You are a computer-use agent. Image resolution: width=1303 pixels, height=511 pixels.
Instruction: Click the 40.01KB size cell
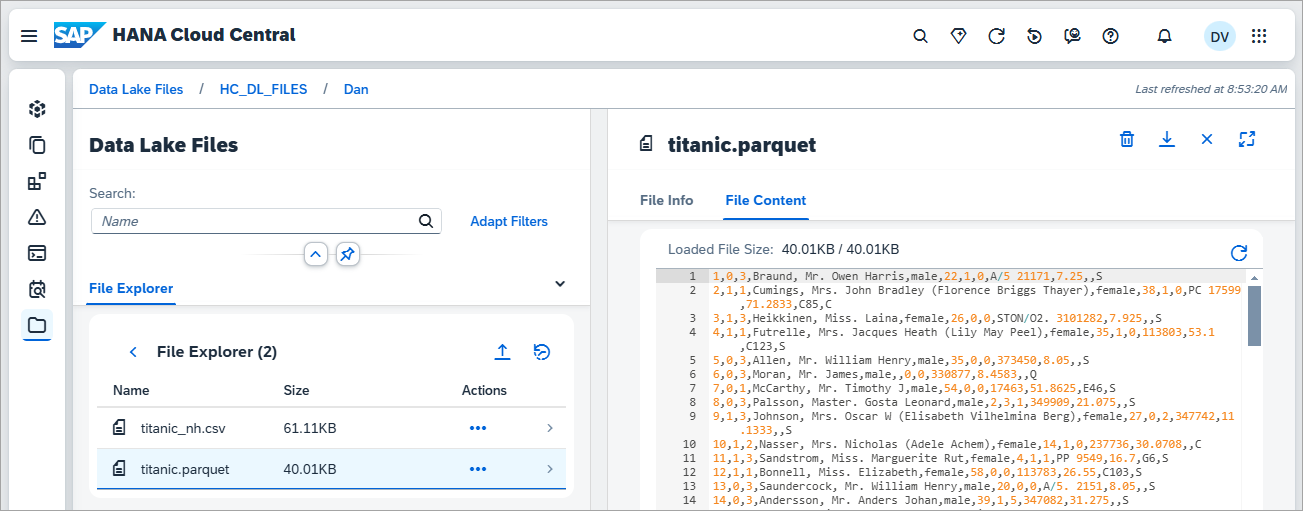click(310, 469)
